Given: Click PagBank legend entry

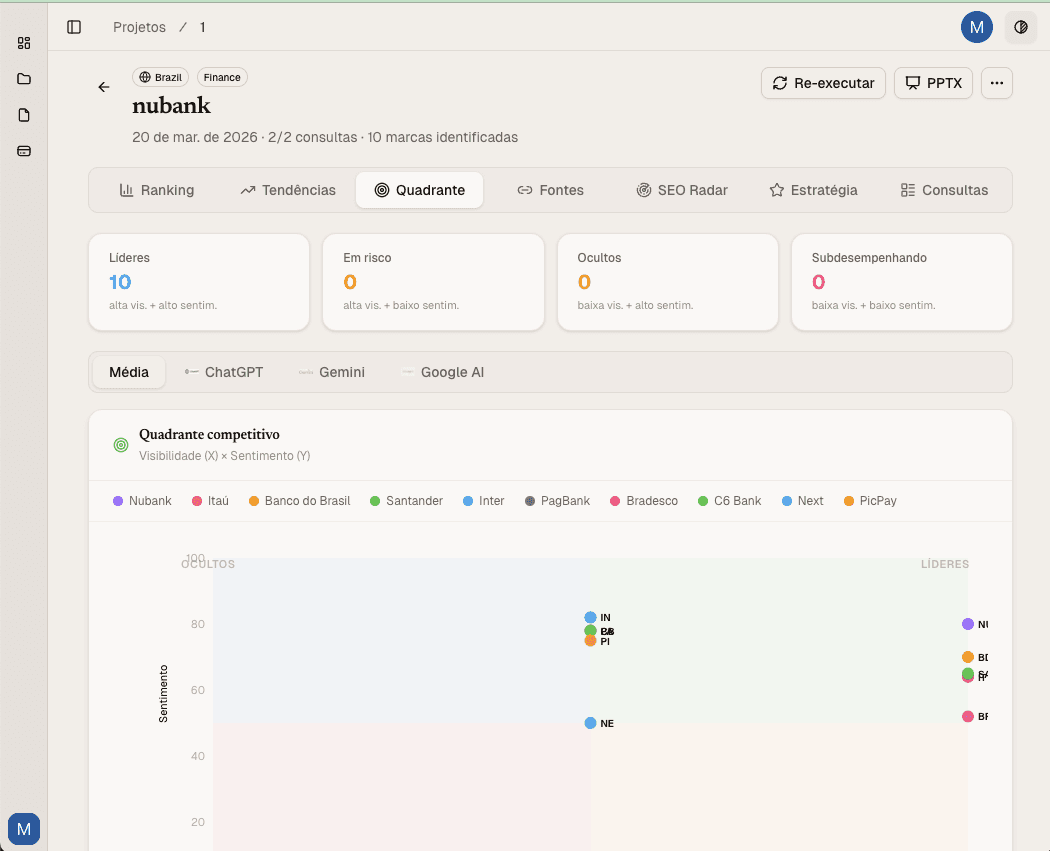Looking at the screenshot, I should tap(557, 501).
